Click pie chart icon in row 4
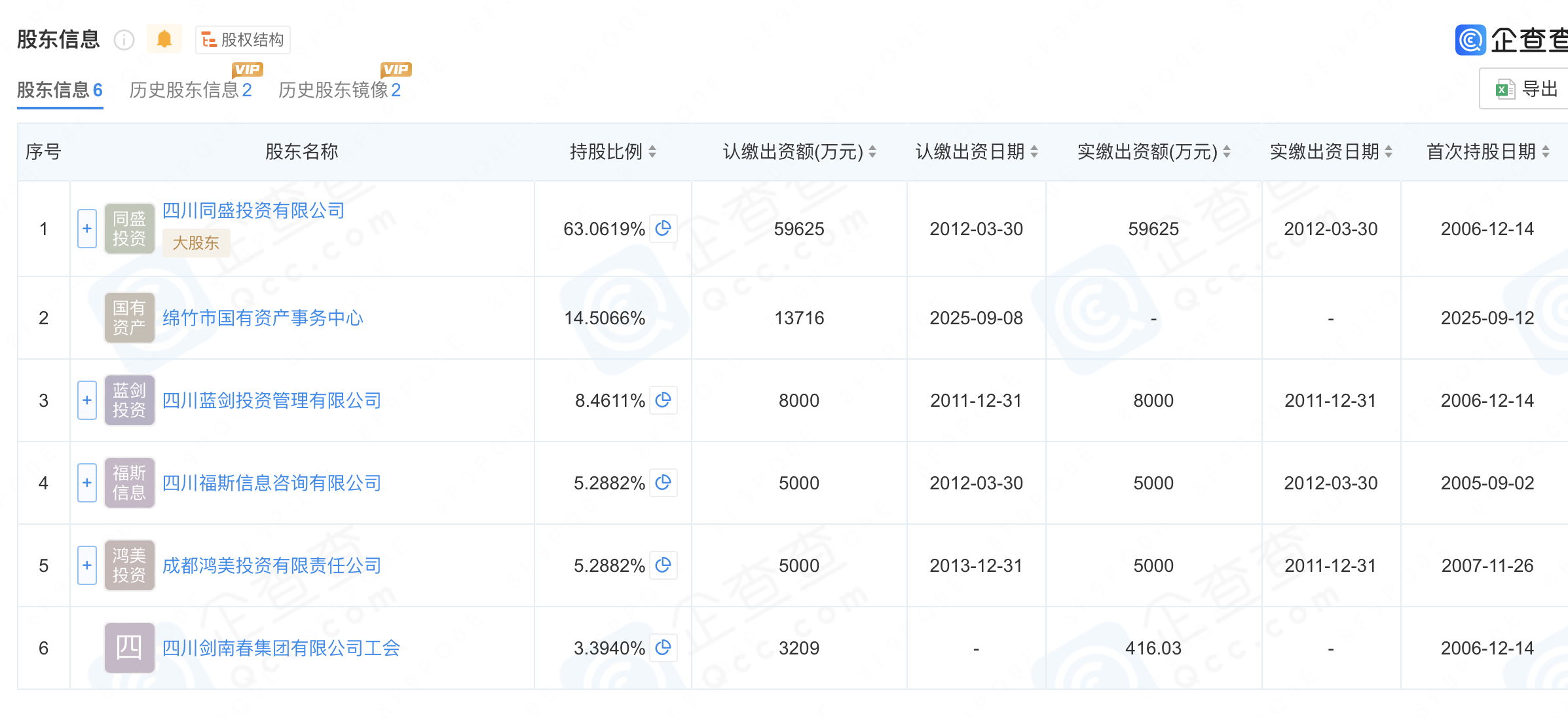The width and height of the screenshot is (1568, 718). (663, 482)
